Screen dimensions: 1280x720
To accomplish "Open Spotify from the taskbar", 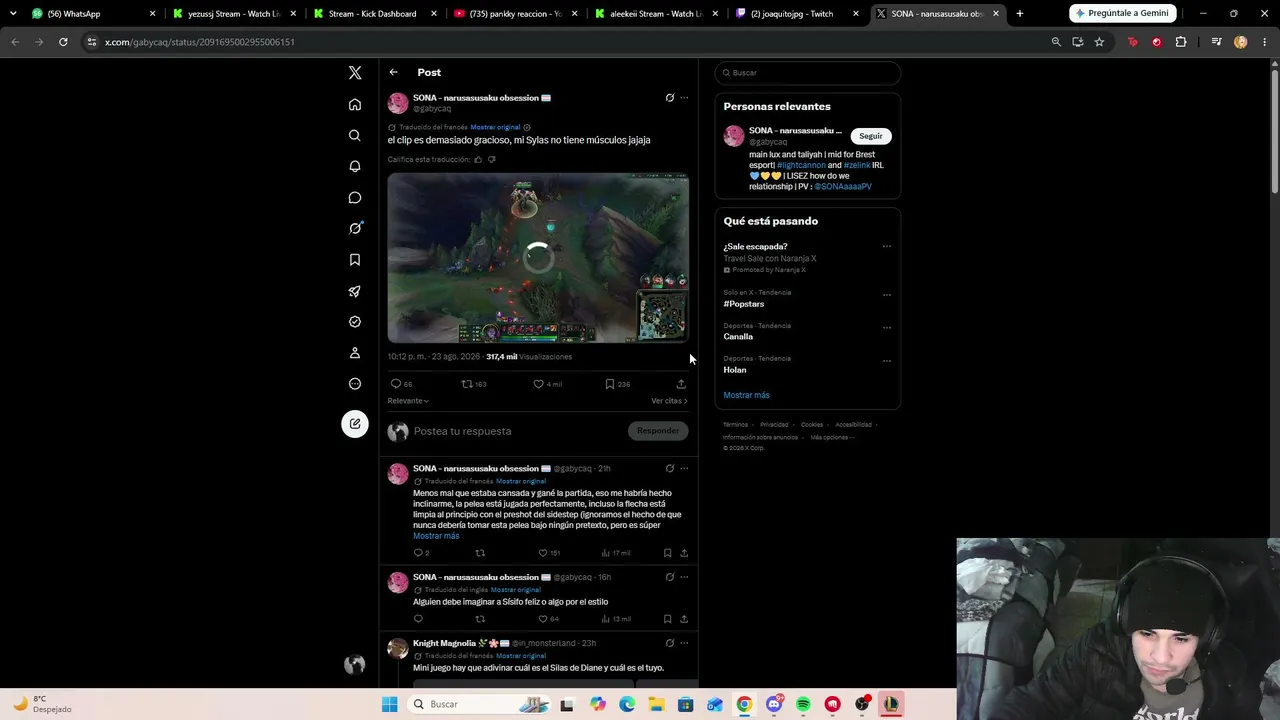I will [803, 704].
